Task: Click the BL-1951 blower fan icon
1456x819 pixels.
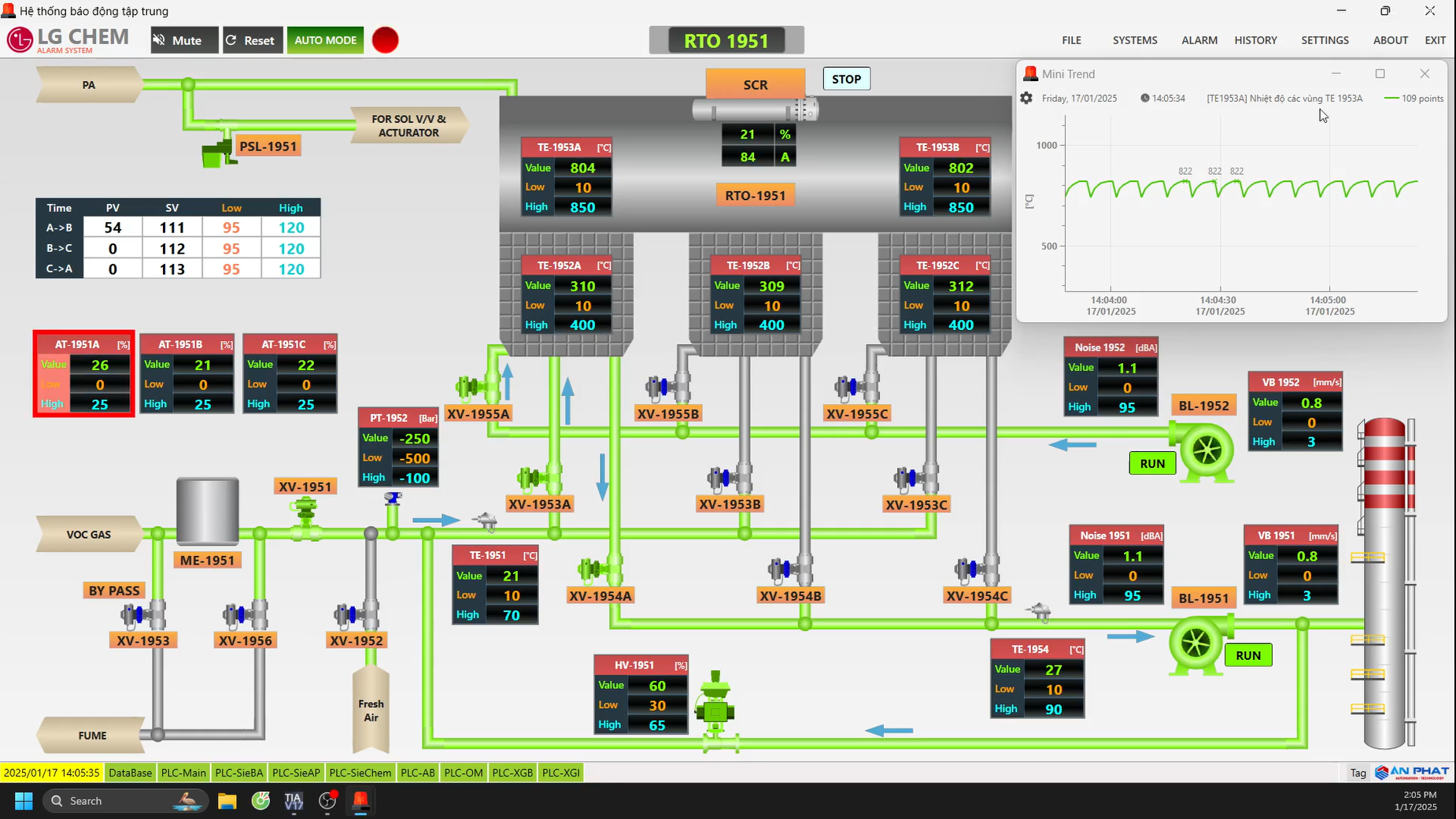Action: (1195, 643)
